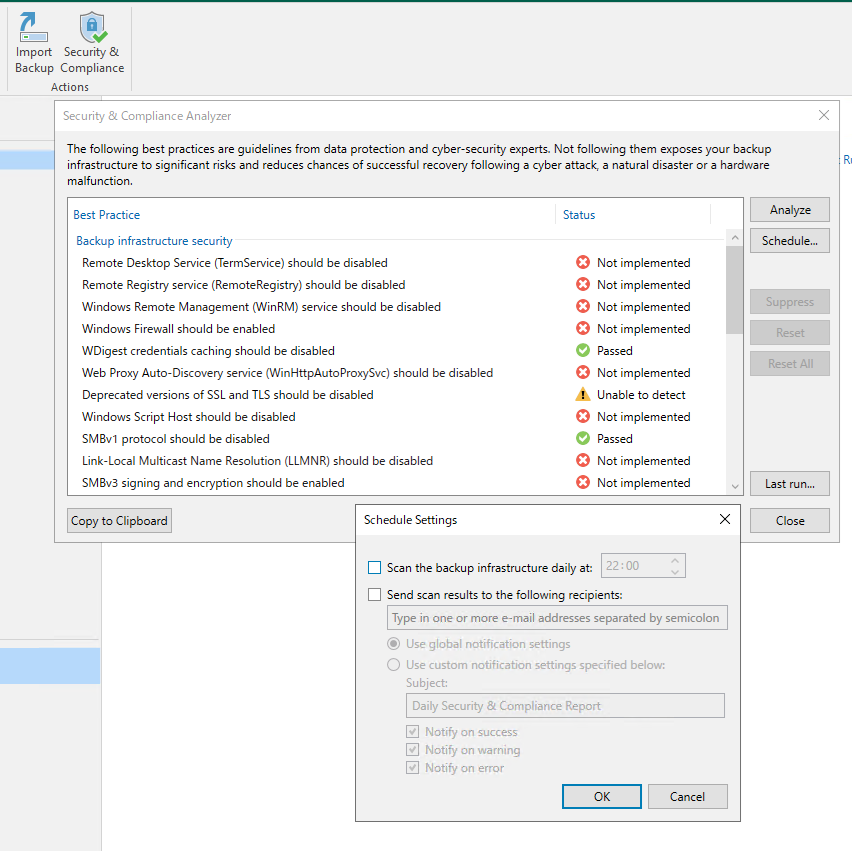The image size is (852, 851).
Task: Click green Passed icon for SMBv1 protocol row
Action: [x=582, y=438]
